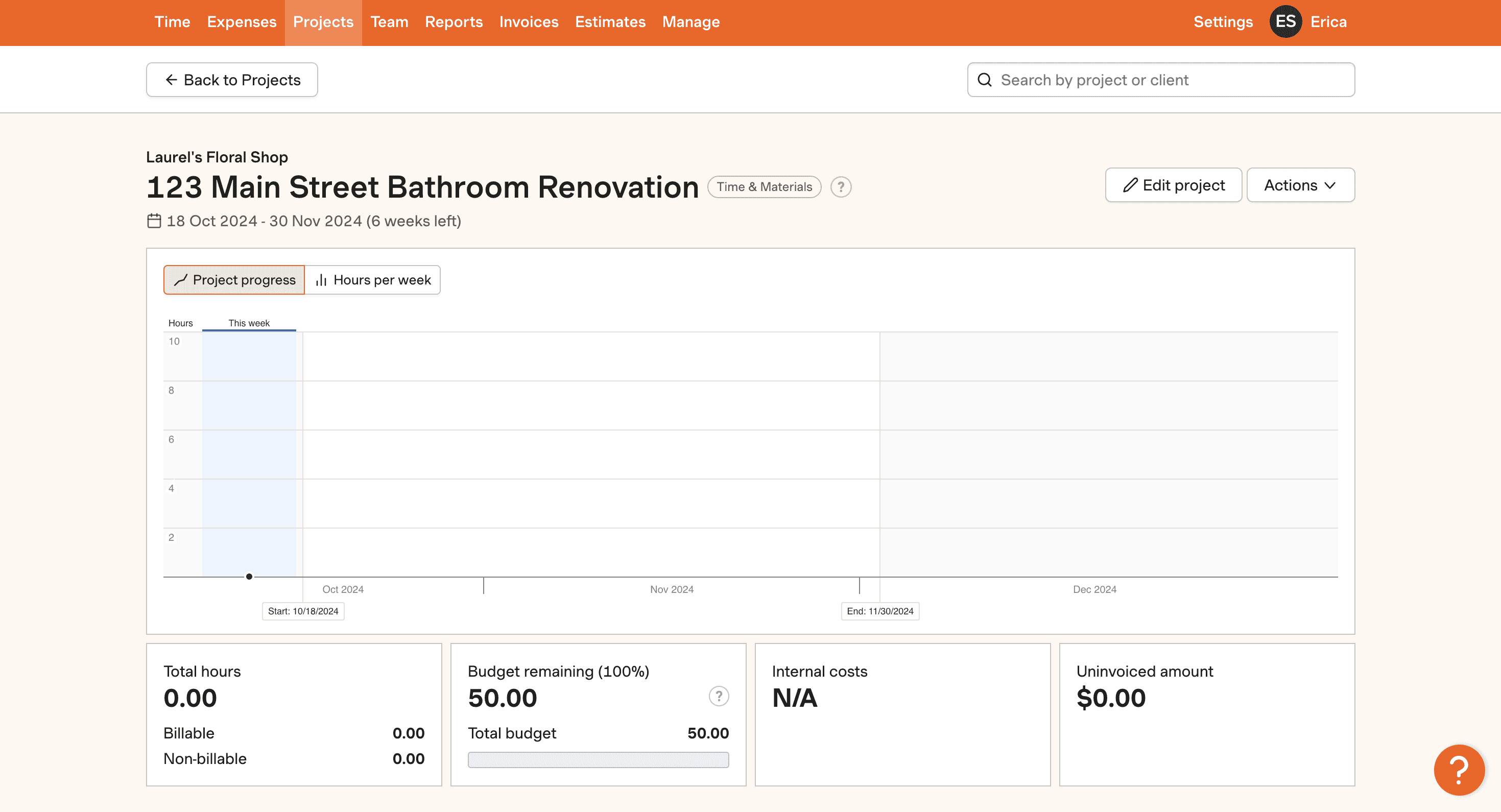
Task: Click the budget remaining progress bar
Action: click(599, 759)
